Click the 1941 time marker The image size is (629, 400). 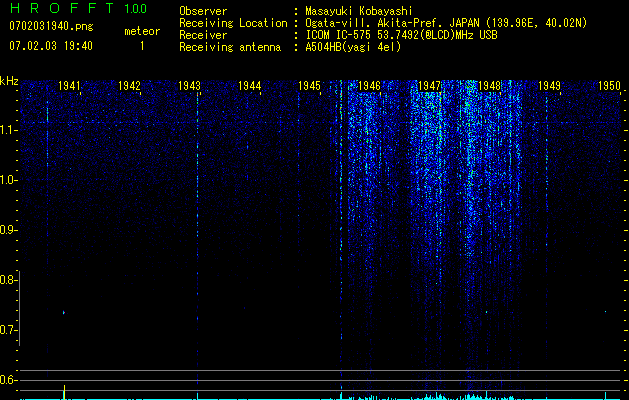tap(69, 86)
